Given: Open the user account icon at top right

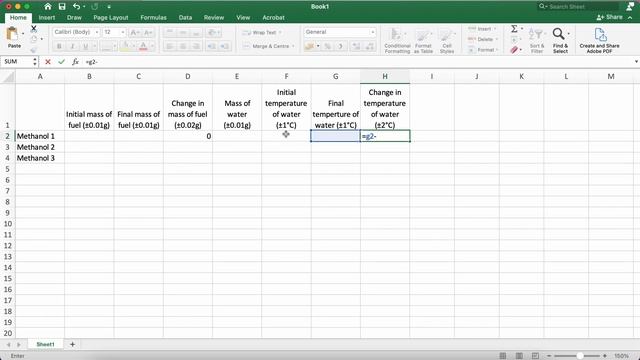Looking at the screenshot, I should 630,7.
